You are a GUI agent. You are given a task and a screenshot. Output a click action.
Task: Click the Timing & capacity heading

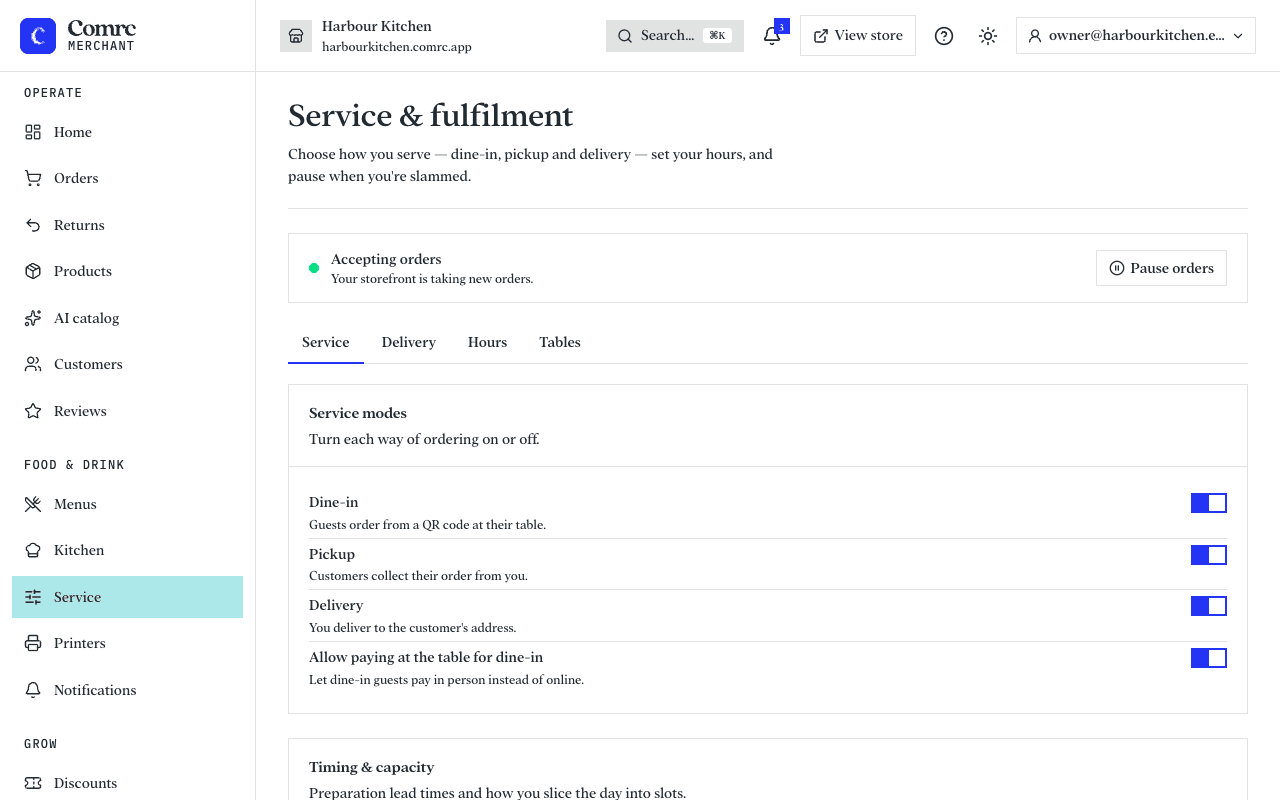pos(372,767)
